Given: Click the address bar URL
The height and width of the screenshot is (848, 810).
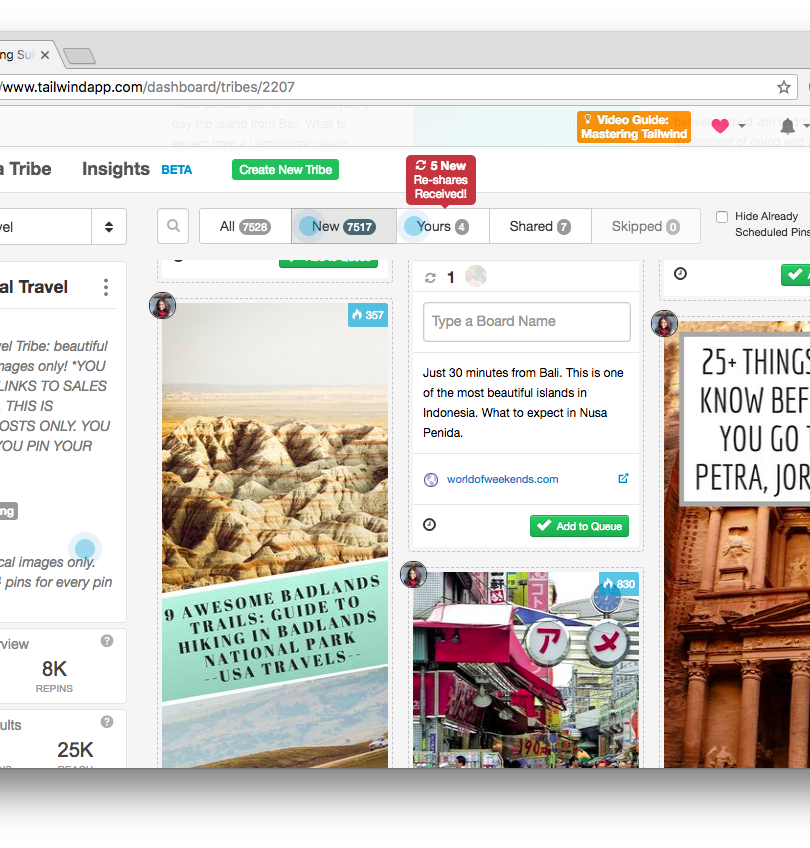Looking at the screenshot, I should (x=147, y=87).
